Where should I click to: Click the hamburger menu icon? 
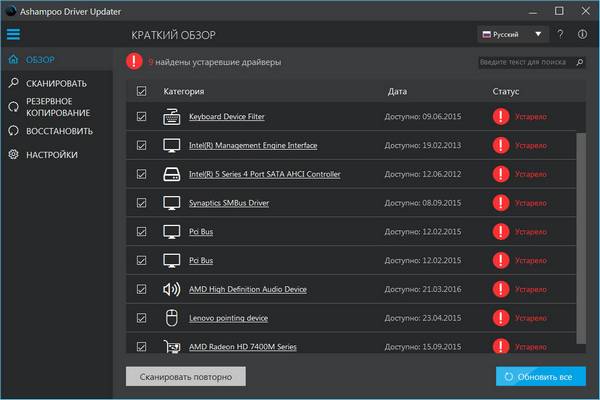click(13, 35)
